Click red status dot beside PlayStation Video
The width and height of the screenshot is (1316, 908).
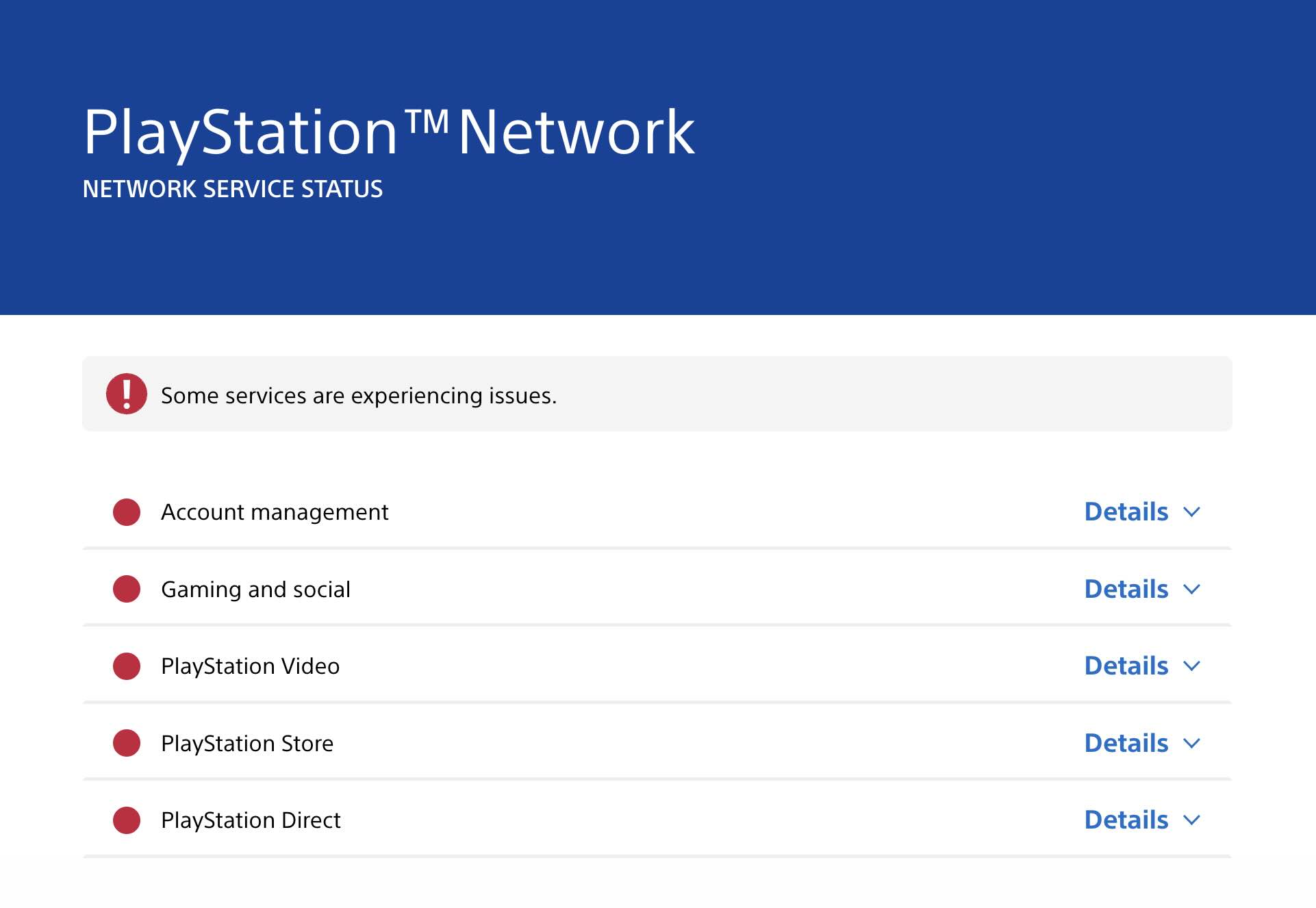pyautogui.click(x=127, y=666)
